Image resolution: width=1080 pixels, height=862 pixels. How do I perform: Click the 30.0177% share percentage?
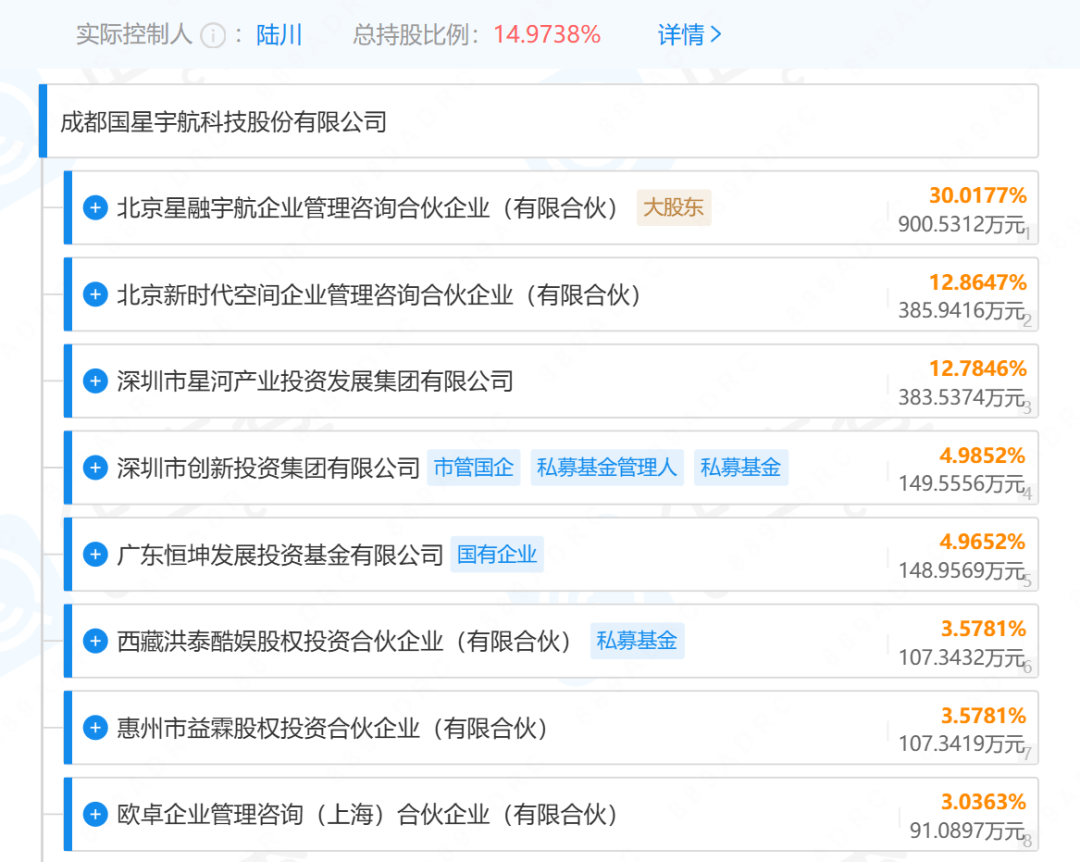tap(977, 196)
